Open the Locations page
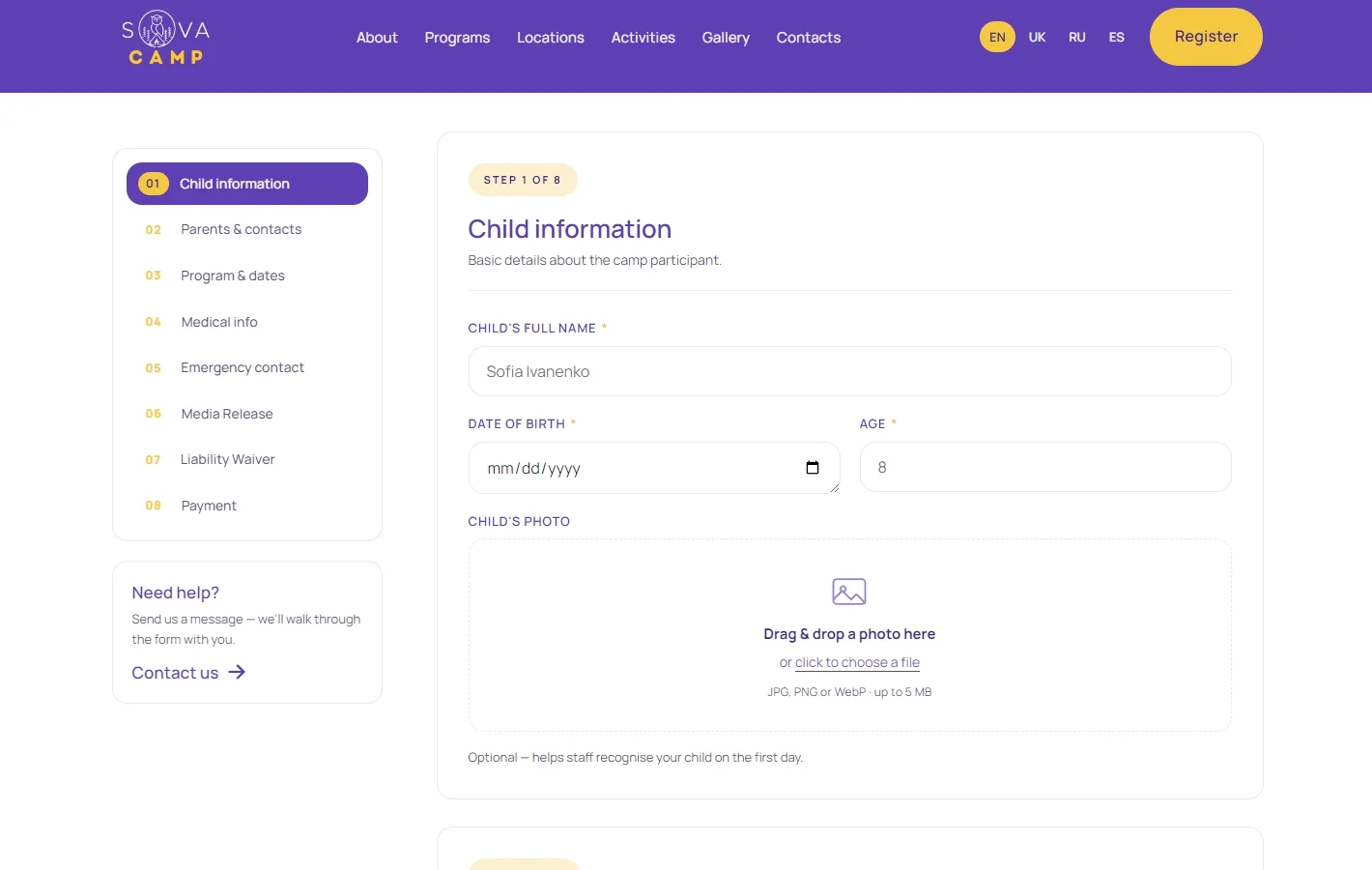This screenshot has width=1372, height=870. pos(551,38)
